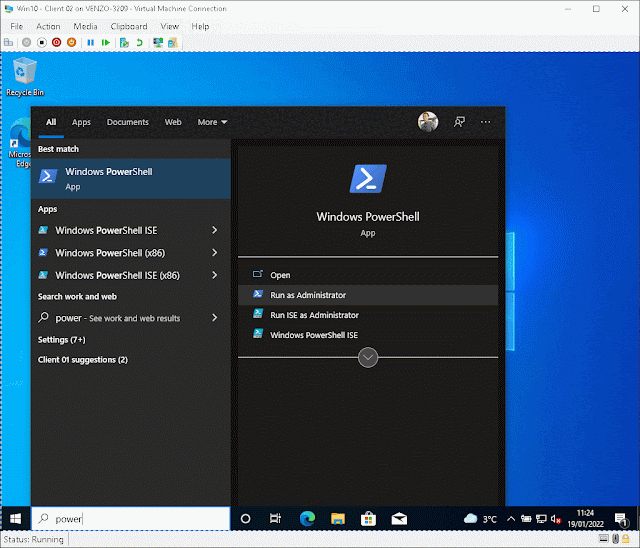640x548 pixels.
Task: Click the muted volume tray icon
Action: coord(556,519)
